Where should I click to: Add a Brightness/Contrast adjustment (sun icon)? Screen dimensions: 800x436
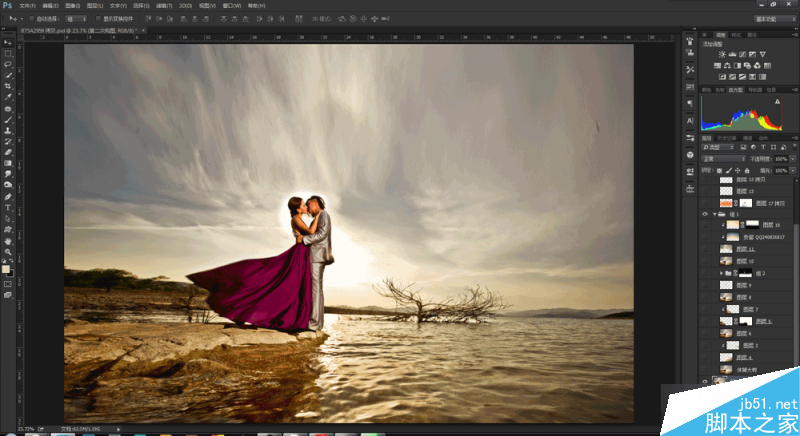(x=722, y=54)
